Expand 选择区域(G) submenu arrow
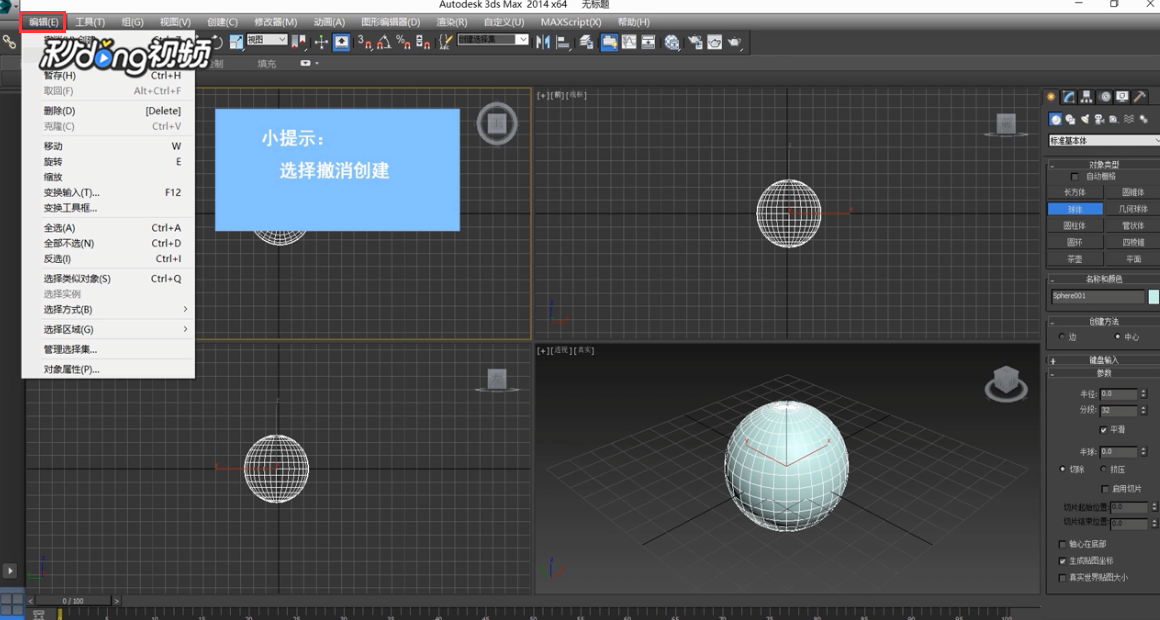The image size is (1160, 620). tap(185, 329)
